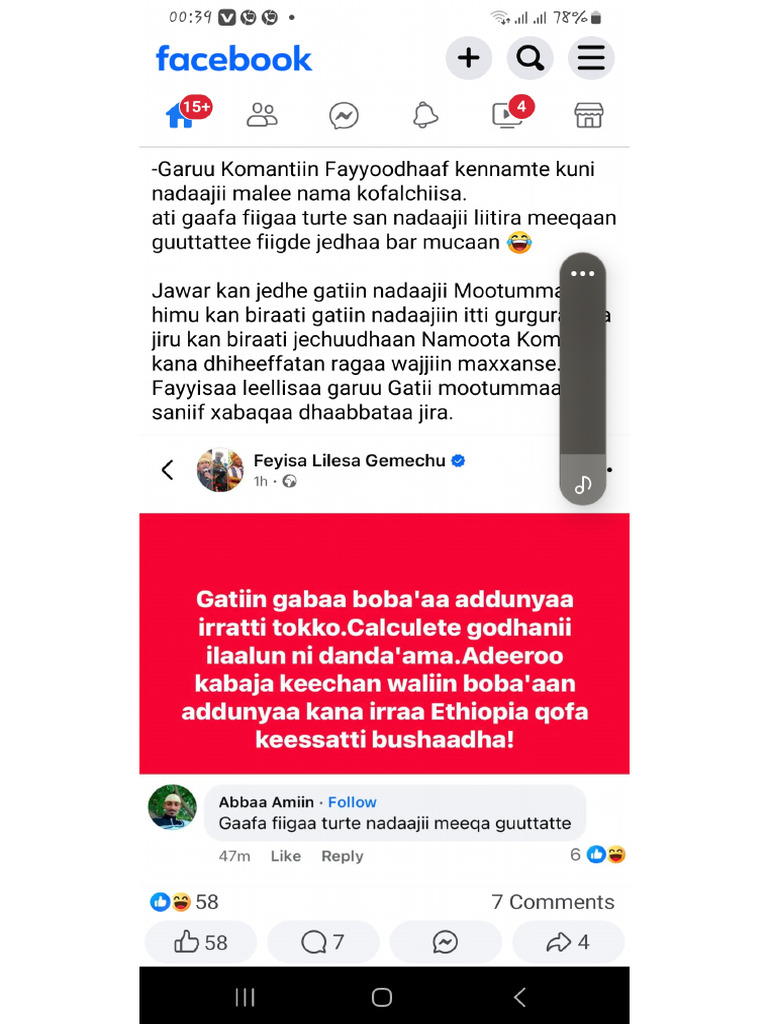Screen dimensions: 768x1024
Task: Open the hamburger menu
Action: click(x=590, y=58)
